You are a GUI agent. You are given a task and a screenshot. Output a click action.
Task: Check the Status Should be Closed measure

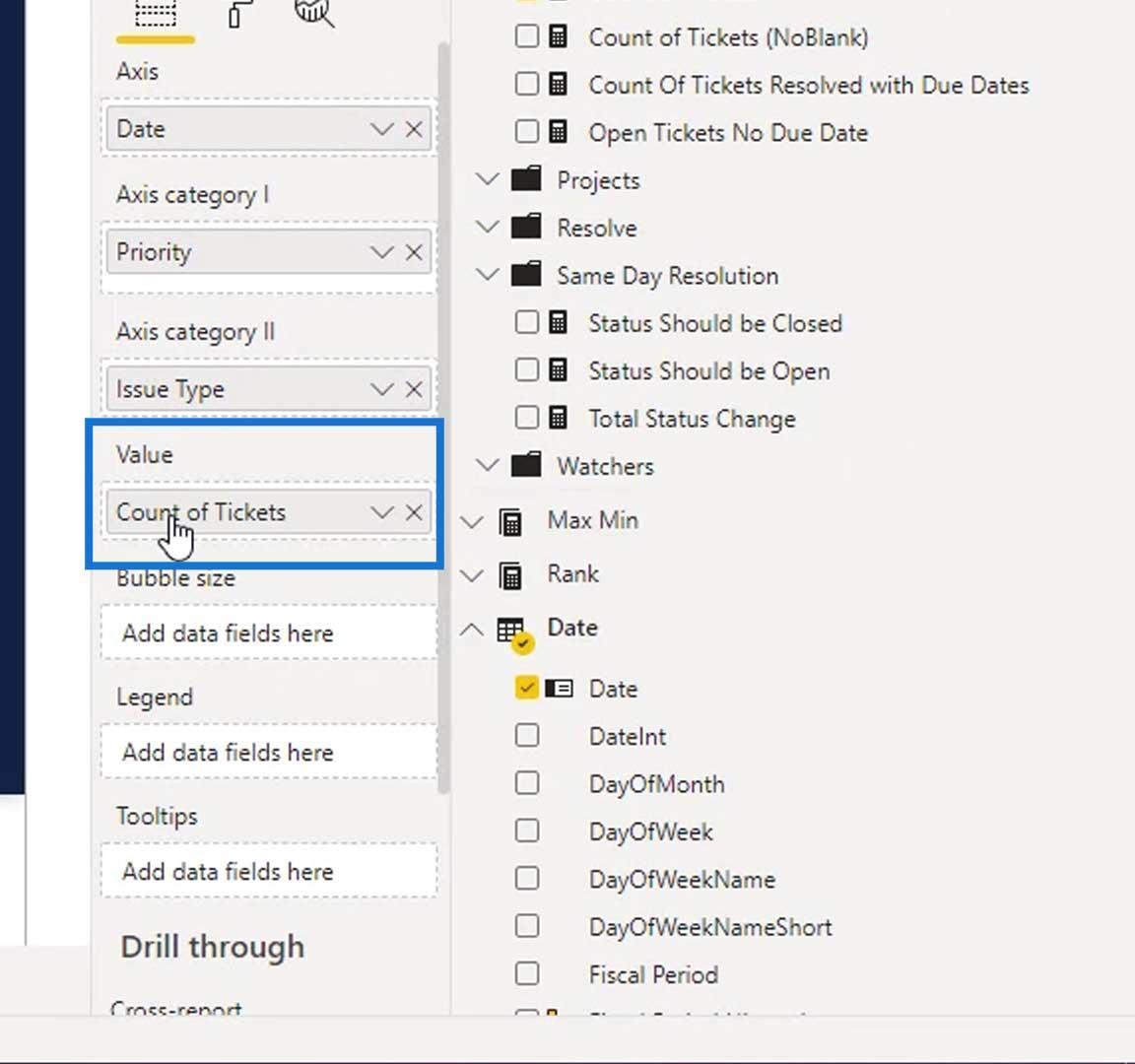527,322
